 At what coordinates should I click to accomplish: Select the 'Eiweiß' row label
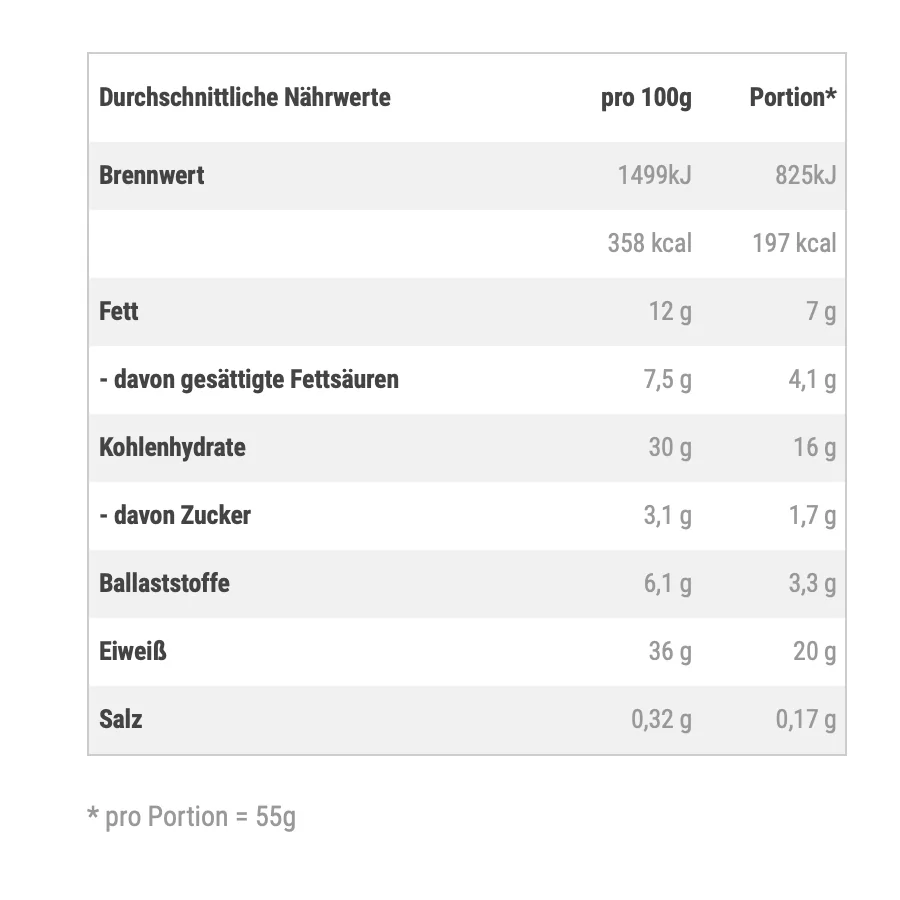tap(133, 651)
